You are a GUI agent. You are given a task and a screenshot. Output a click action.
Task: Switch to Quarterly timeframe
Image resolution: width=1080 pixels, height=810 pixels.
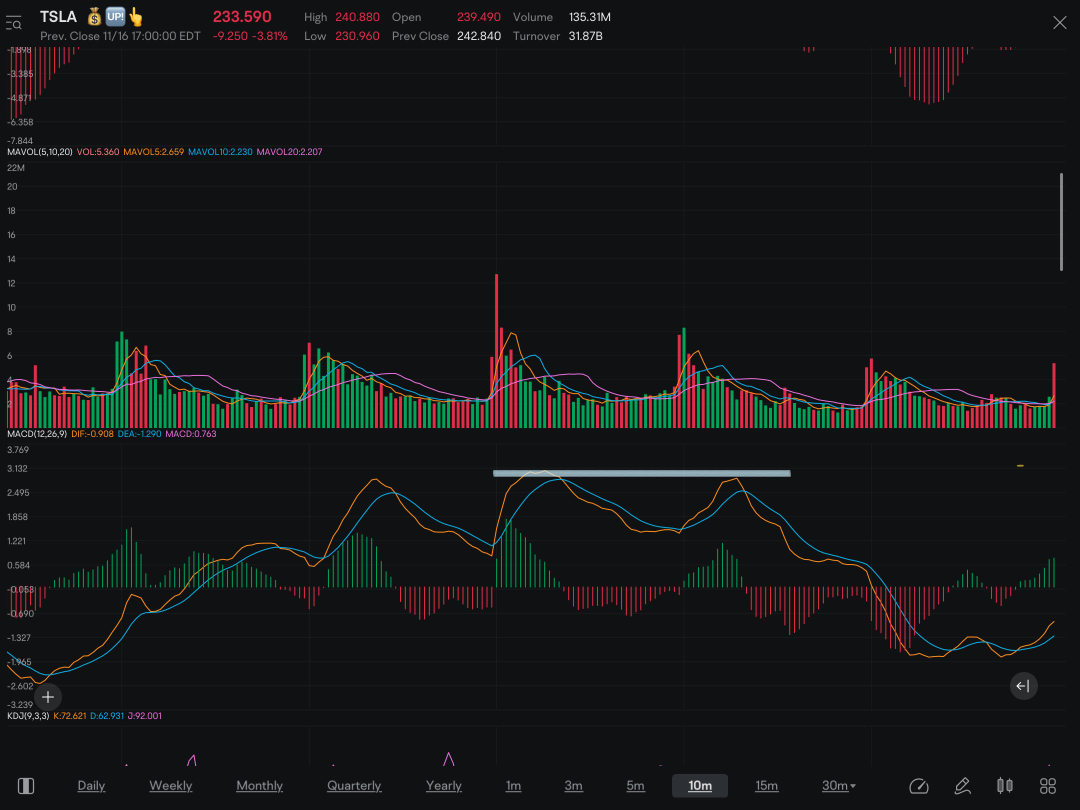pos(354,785)
